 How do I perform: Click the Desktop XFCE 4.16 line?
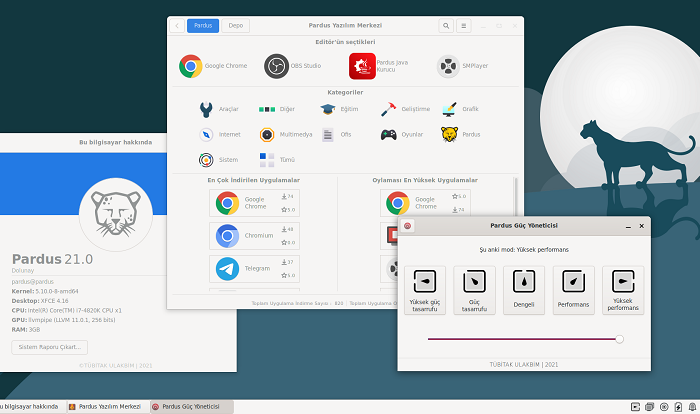click(40, 301)
